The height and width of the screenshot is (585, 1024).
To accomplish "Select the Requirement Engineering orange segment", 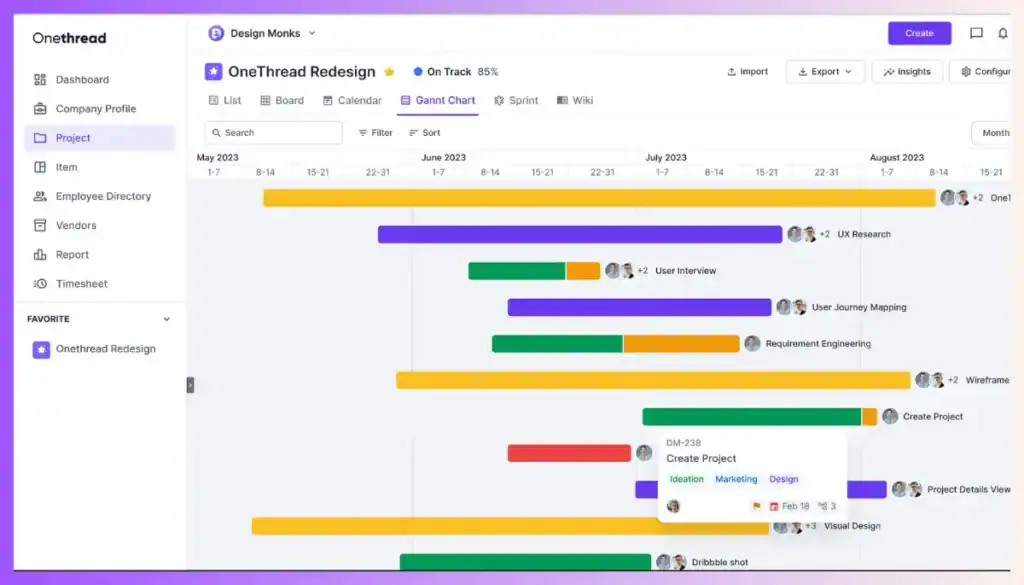I will coord(681,343).
